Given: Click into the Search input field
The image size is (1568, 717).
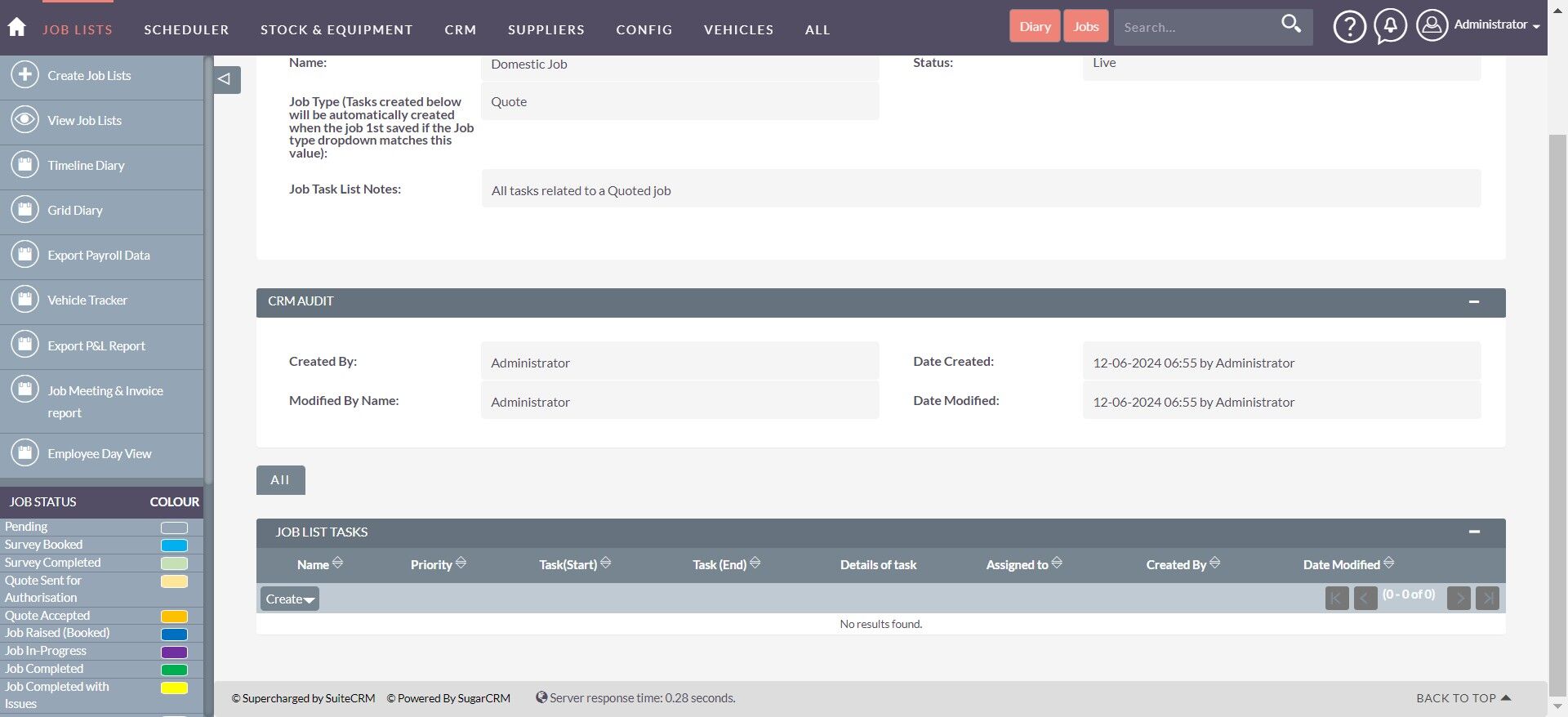Looking at the screenshot, I should tap(1195, 27).
